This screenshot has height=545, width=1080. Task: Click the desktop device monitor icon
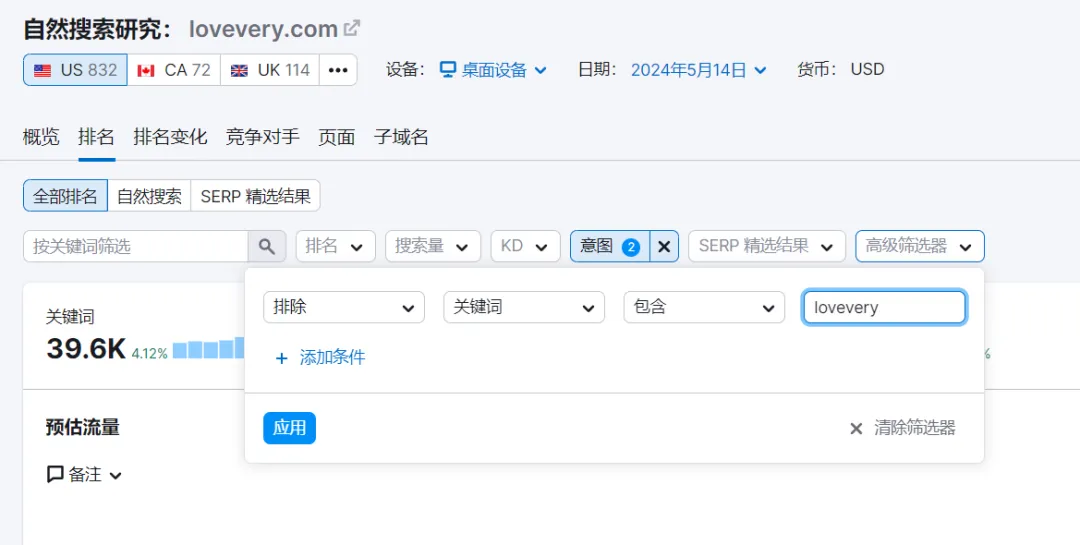click(448, 70)
